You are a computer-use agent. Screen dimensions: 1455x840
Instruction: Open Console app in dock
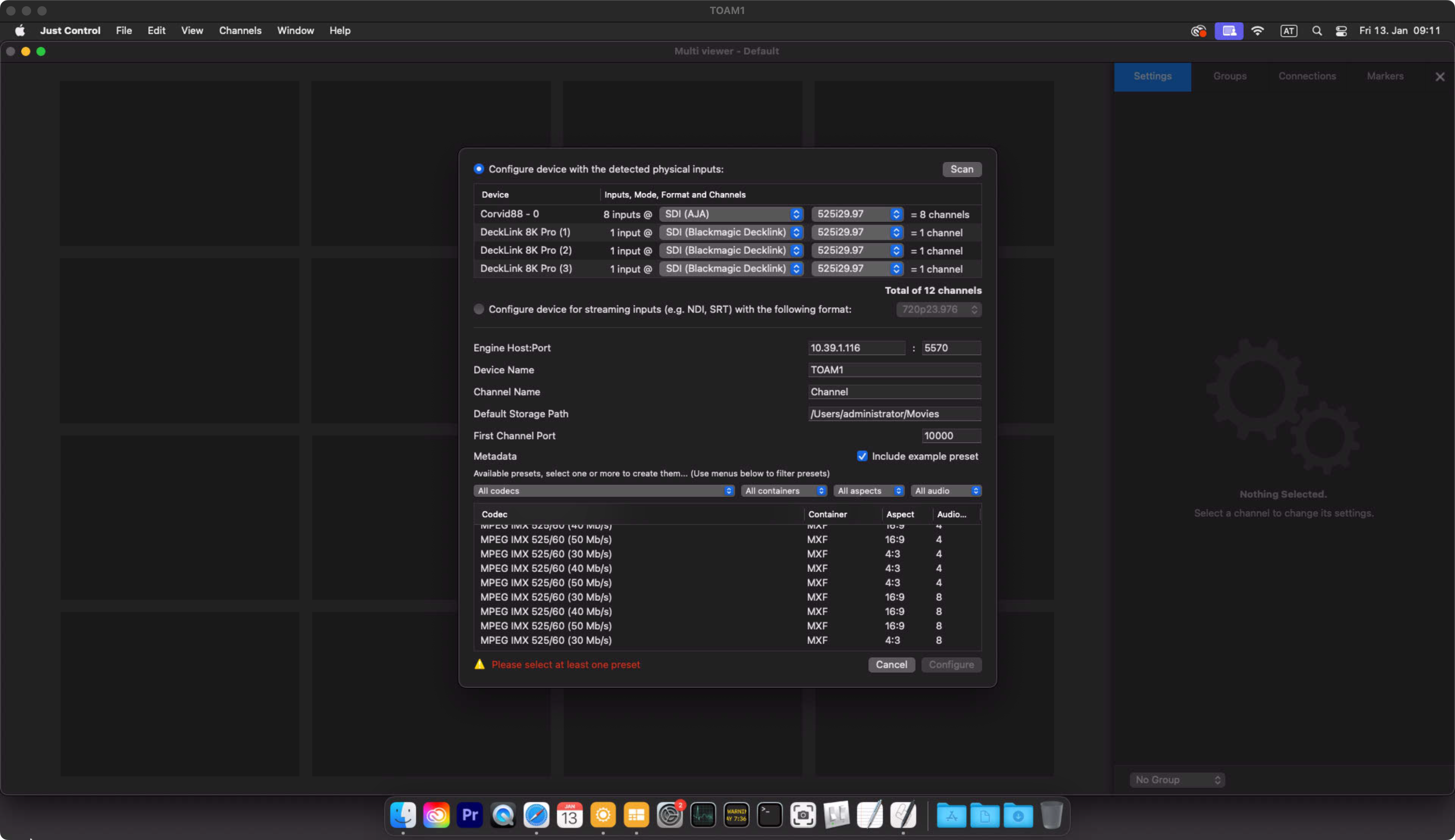[736, 815]
